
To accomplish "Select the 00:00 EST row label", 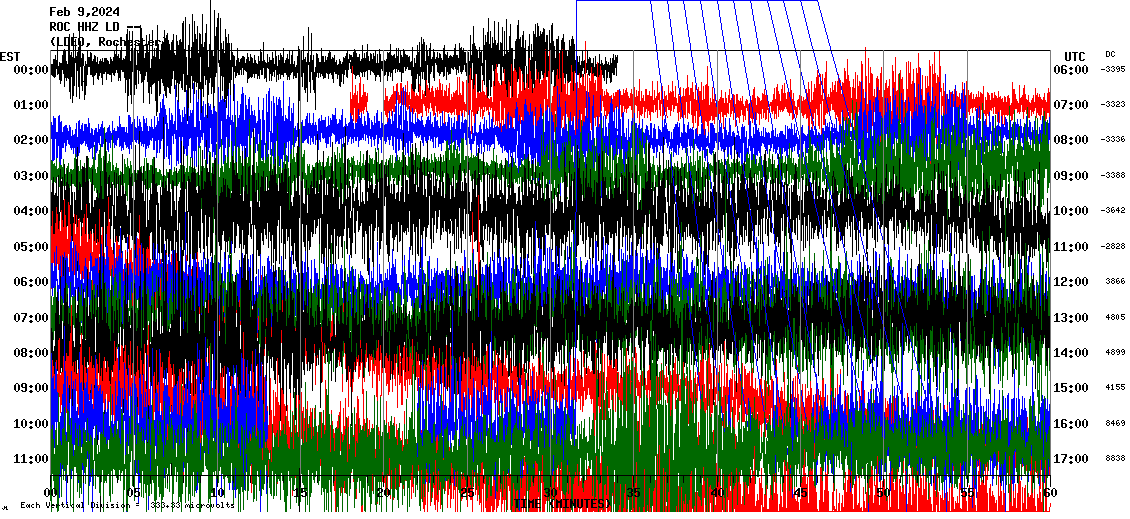I will [x=31, y=70].
